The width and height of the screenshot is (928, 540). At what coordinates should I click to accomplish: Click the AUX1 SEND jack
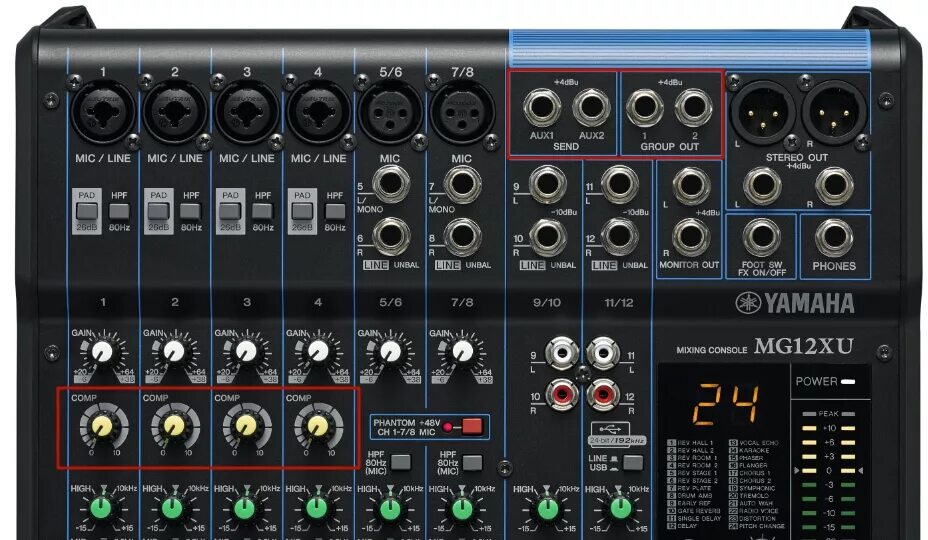[x=542, y=108]
